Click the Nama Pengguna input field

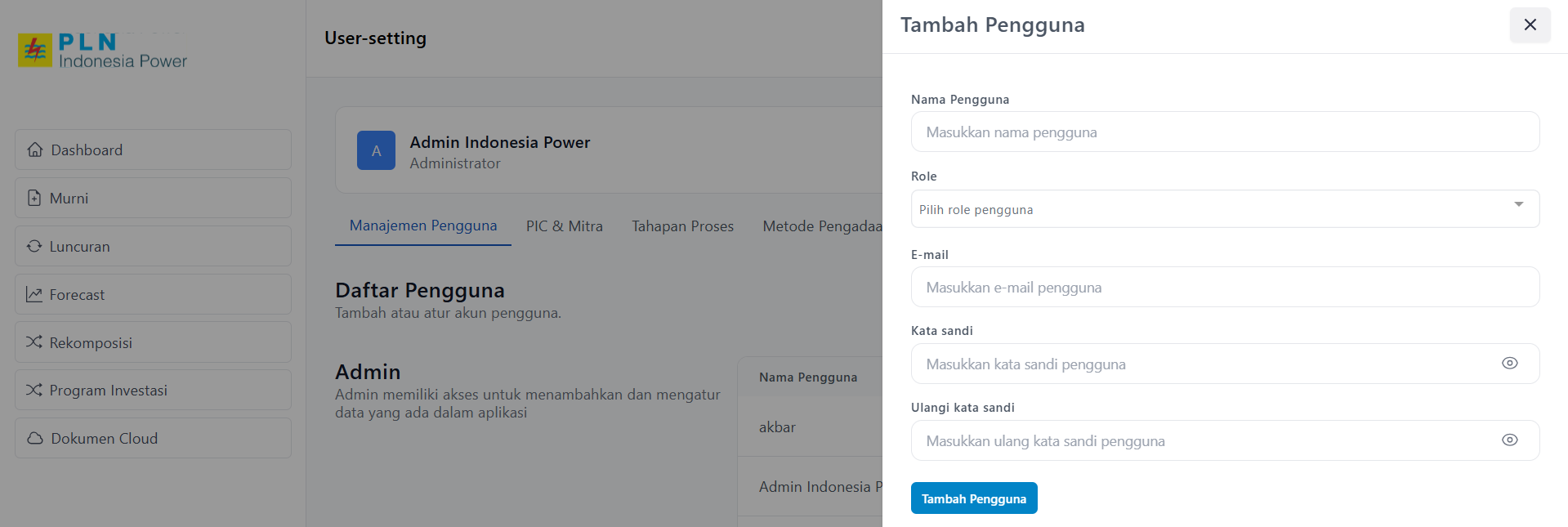click(x=1224, y=132)
